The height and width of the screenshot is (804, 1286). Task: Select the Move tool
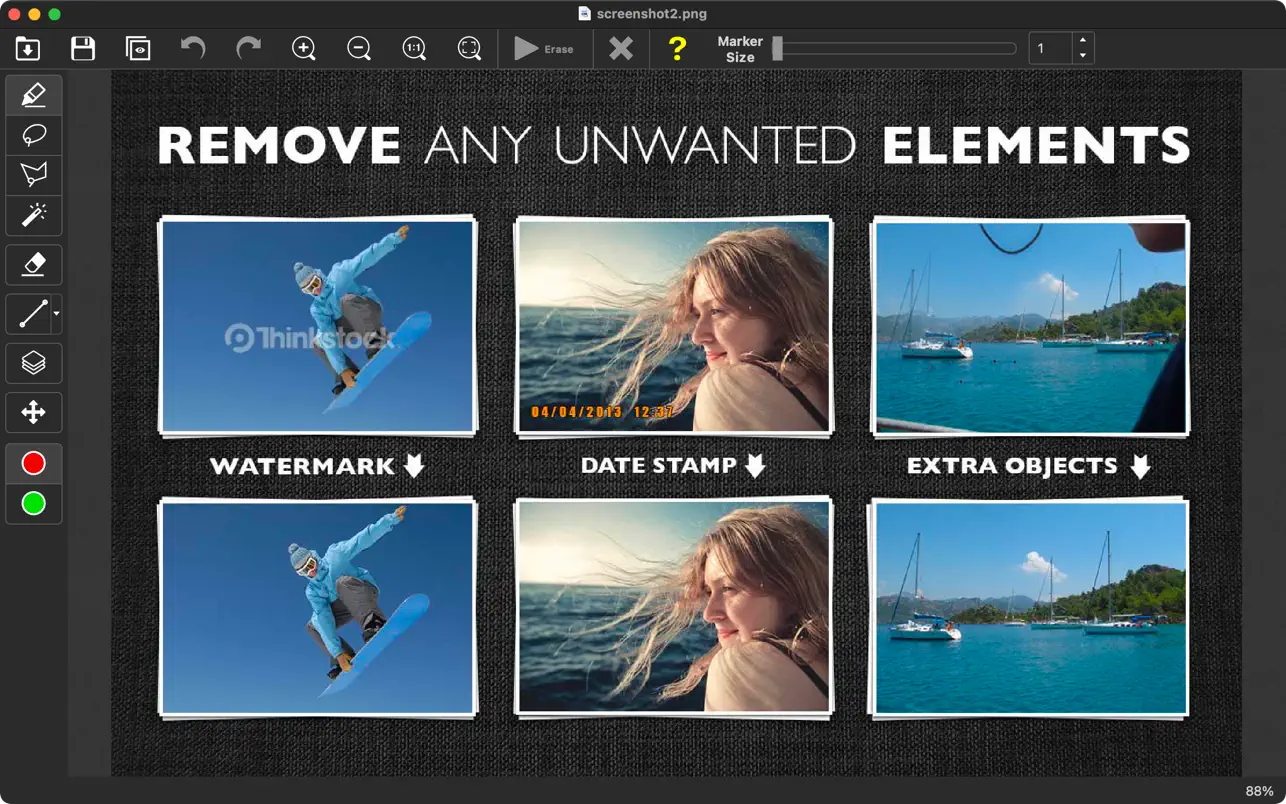coord(33,412)
